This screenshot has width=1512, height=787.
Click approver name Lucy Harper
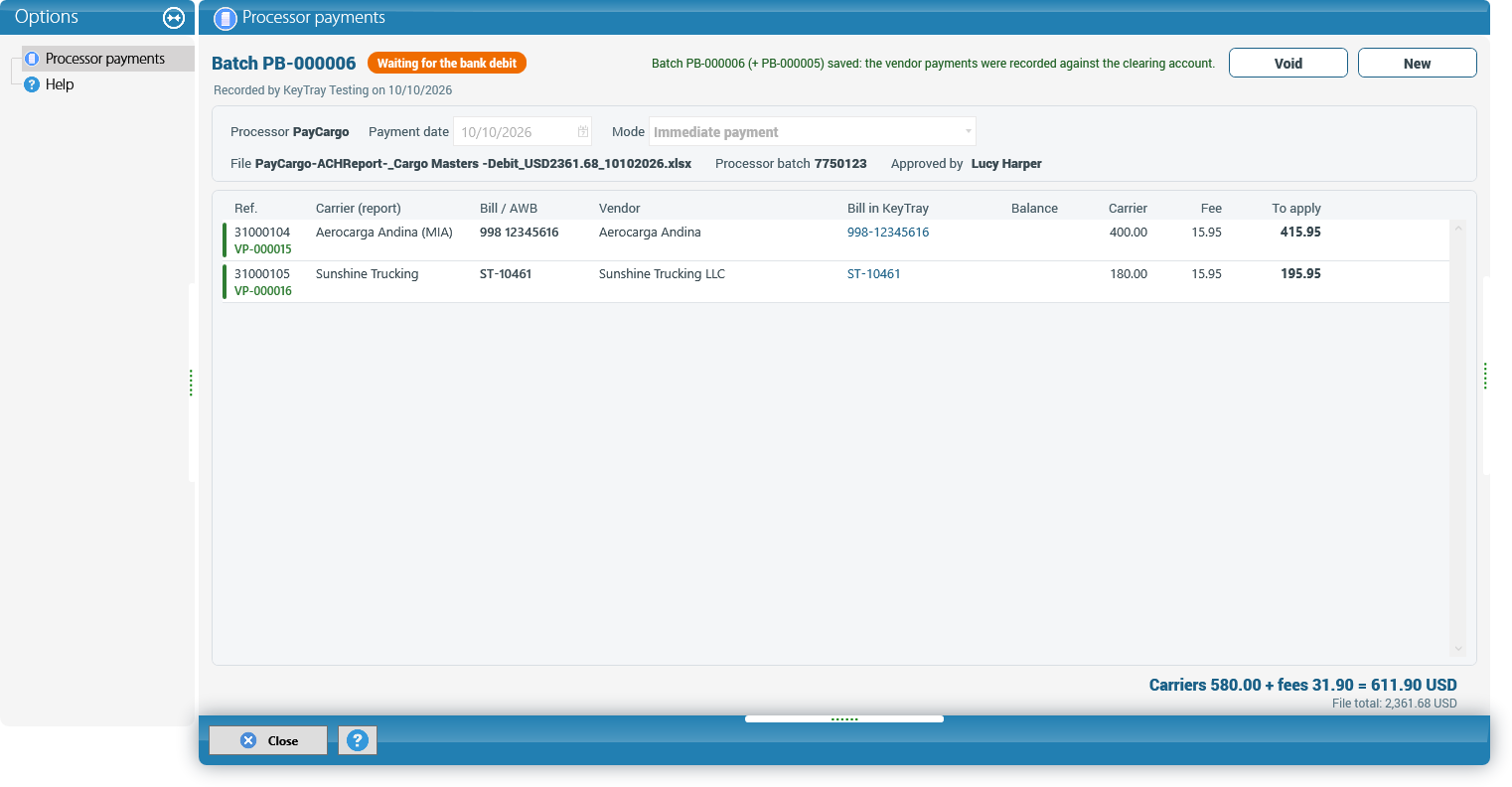pyautogui.click(x=1006, y=164)
